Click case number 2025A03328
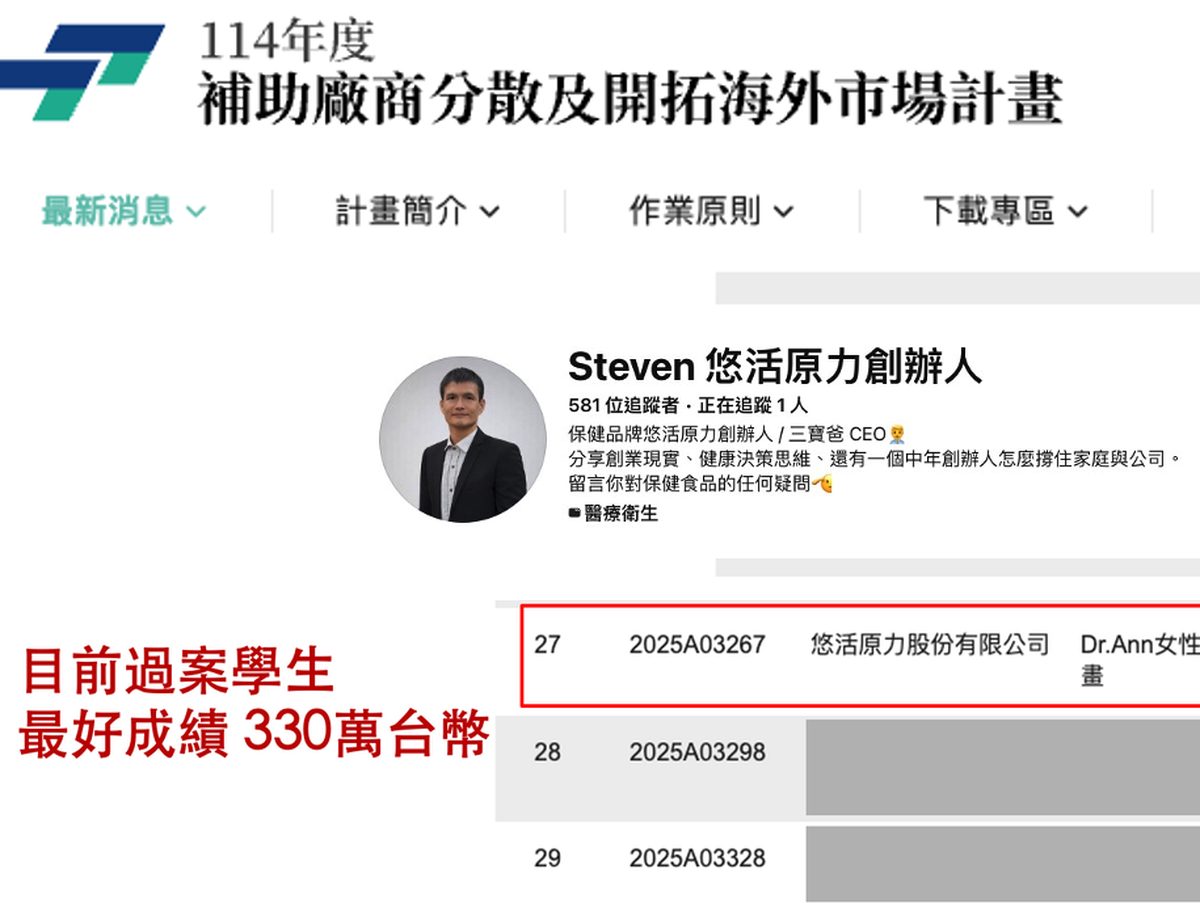 (x=697, y=858)
